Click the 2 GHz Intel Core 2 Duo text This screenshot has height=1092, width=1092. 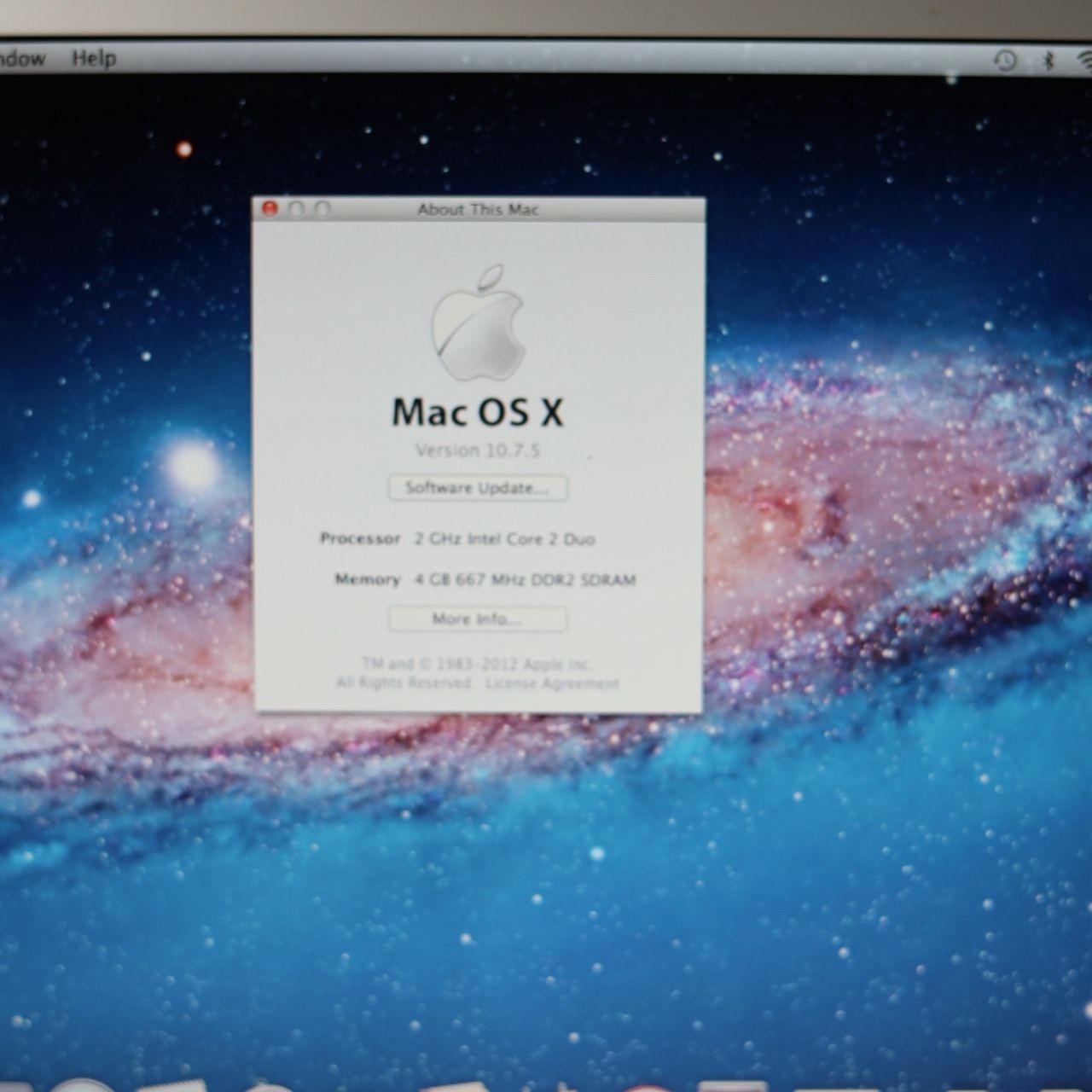click(x=505, y=539)
